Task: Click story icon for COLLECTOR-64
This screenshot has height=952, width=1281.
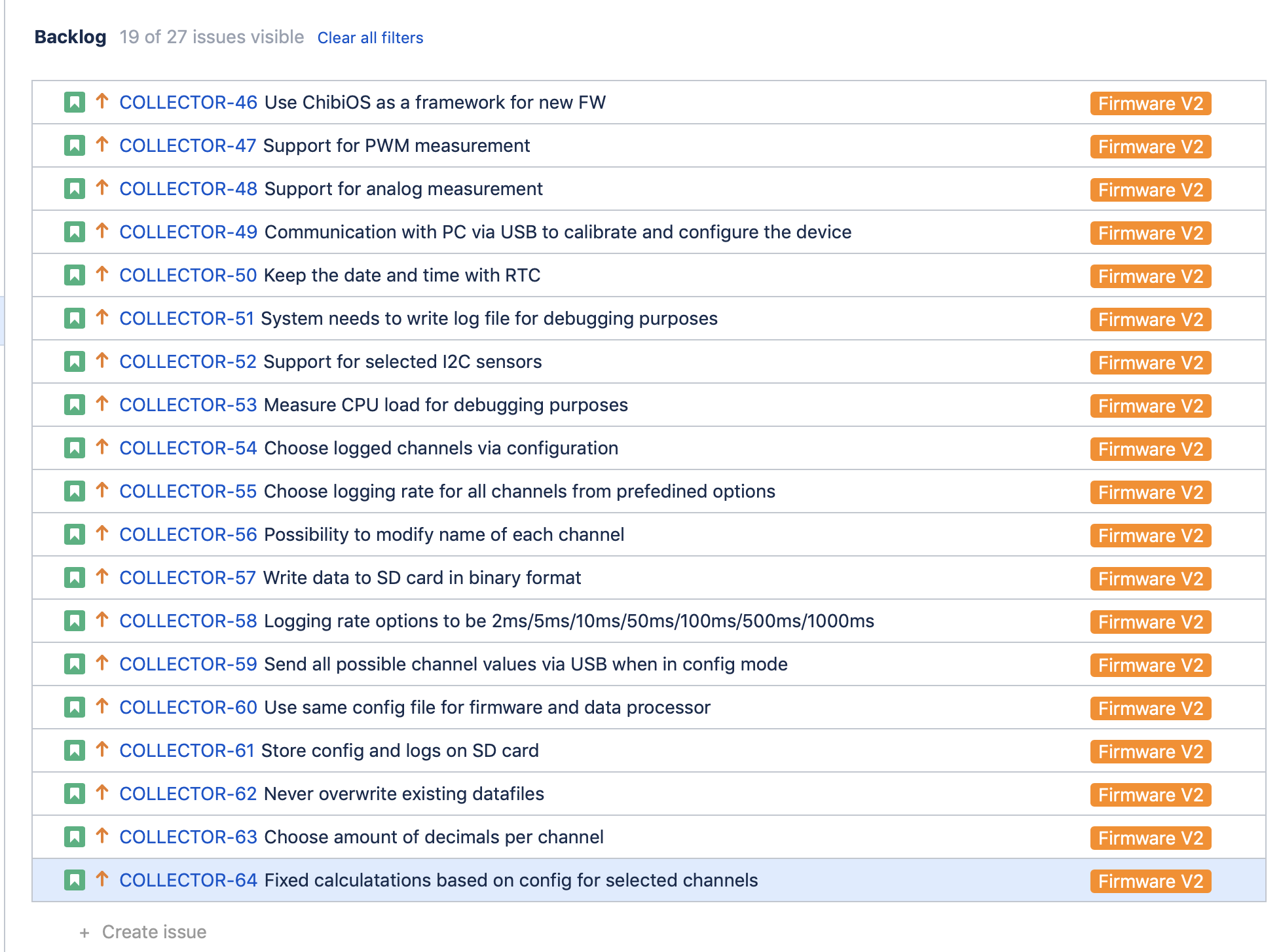Action: point(75,881)
